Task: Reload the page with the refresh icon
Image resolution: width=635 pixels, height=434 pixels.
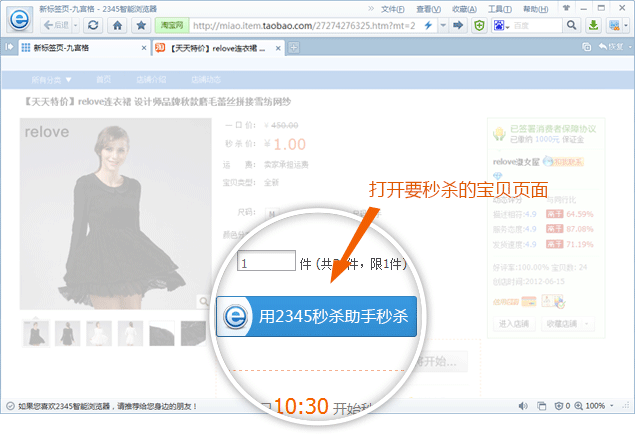Action: point(93,26)
